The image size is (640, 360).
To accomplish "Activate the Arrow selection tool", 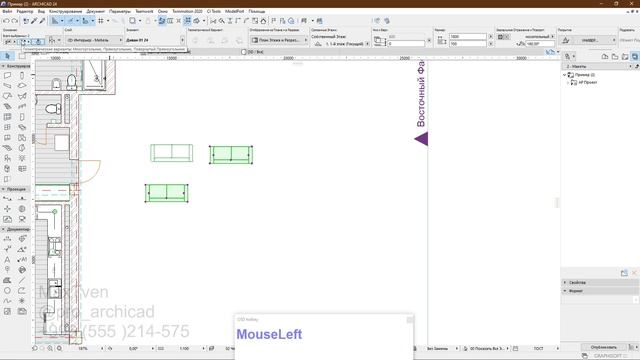I will tap(8, 56).
